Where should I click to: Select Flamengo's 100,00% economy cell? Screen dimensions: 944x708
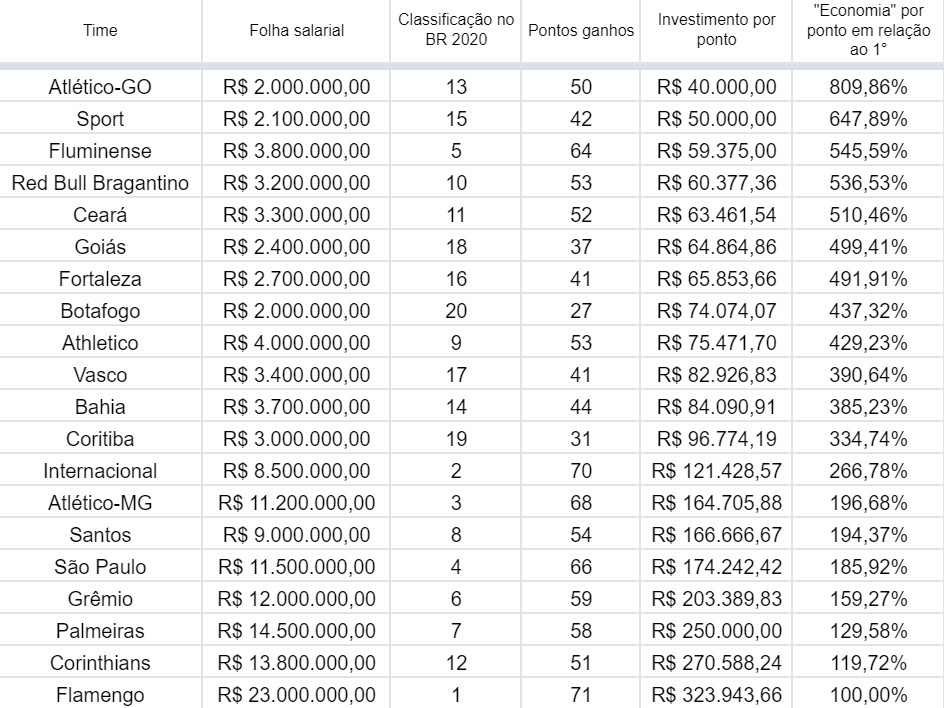coord(868,695)
